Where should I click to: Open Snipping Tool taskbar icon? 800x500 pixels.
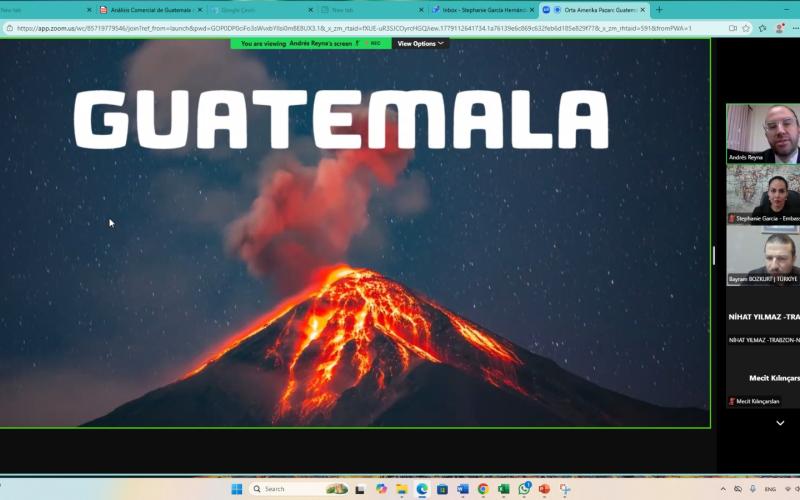coord(565,489)
